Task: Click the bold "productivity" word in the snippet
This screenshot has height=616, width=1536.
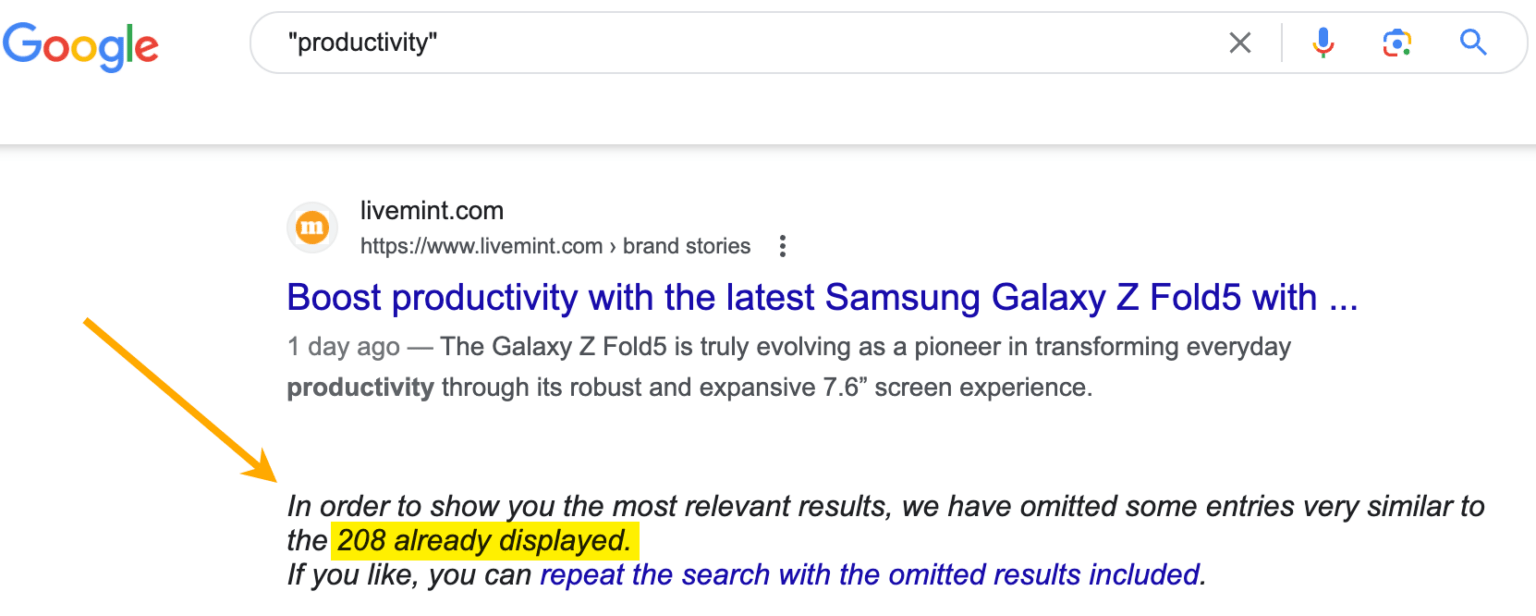Action: 360,387
